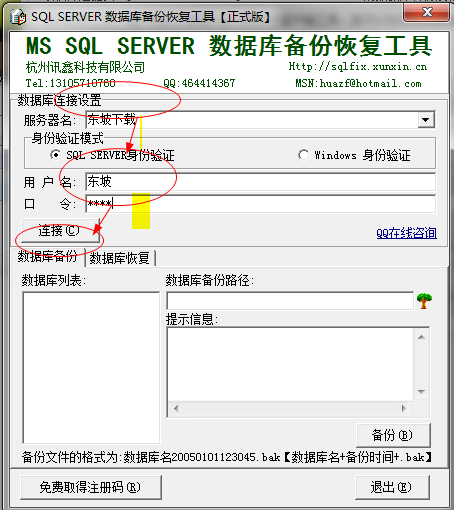Open the QQ在线咨询 link
This screenshot has width=454, height=510.
tap(406, 233)
